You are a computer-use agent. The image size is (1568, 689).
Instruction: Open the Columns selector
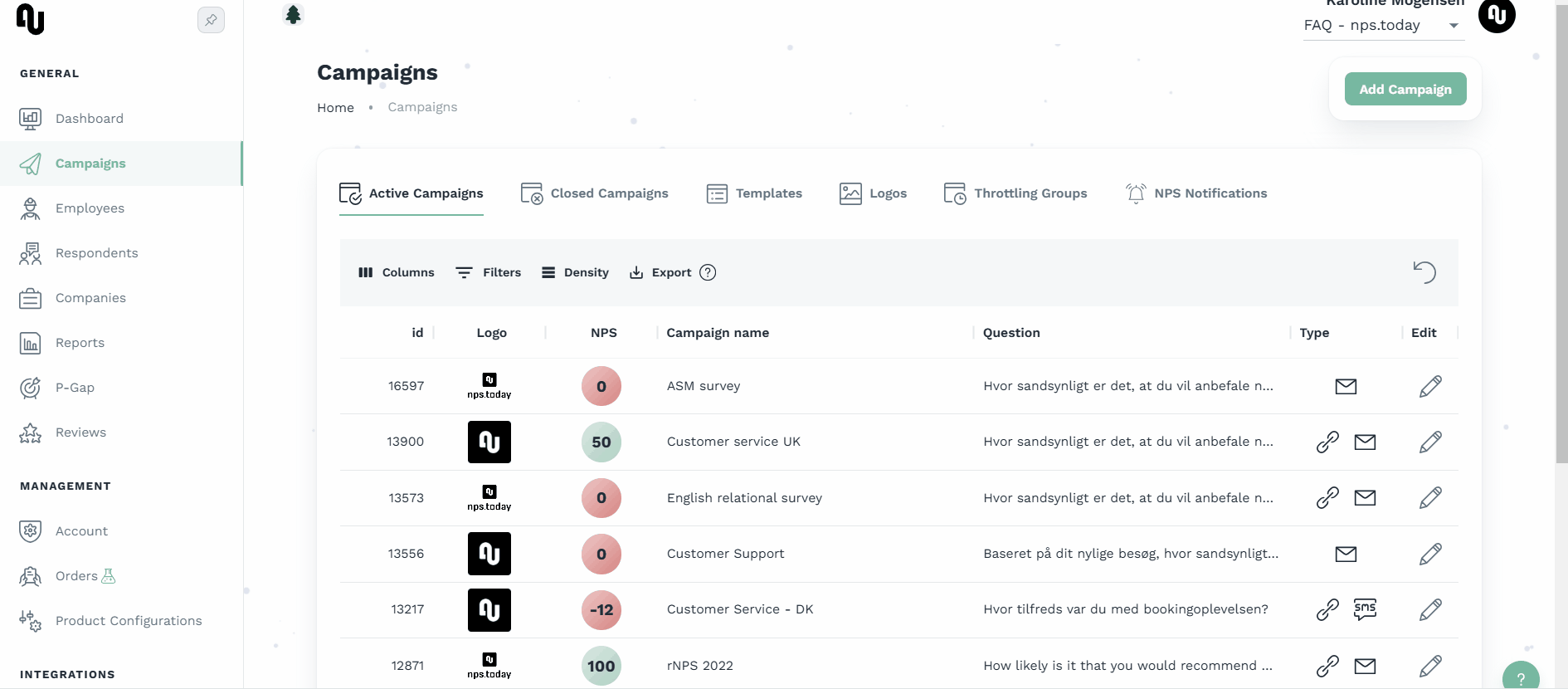click(397, 272)
